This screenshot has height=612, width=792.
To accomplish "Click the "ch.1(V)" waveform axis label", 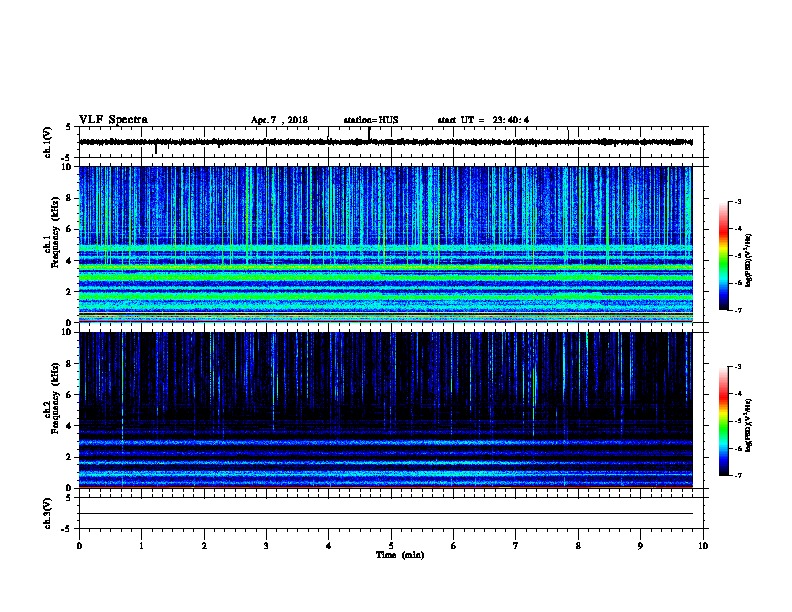I will [x=47, y=142].
